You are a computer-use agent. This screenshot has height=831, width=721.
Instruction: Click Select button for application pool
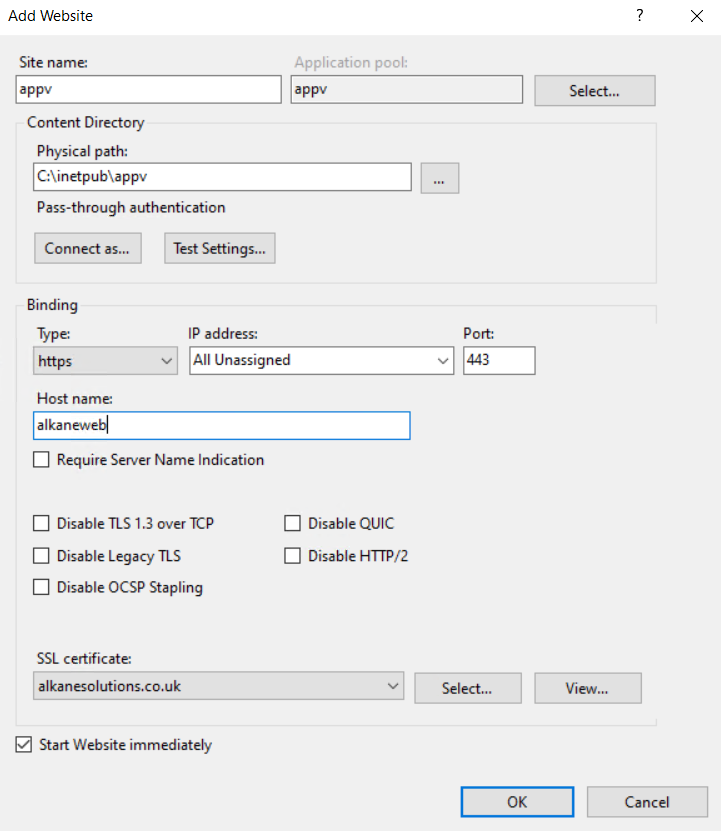tap(594, 91)
